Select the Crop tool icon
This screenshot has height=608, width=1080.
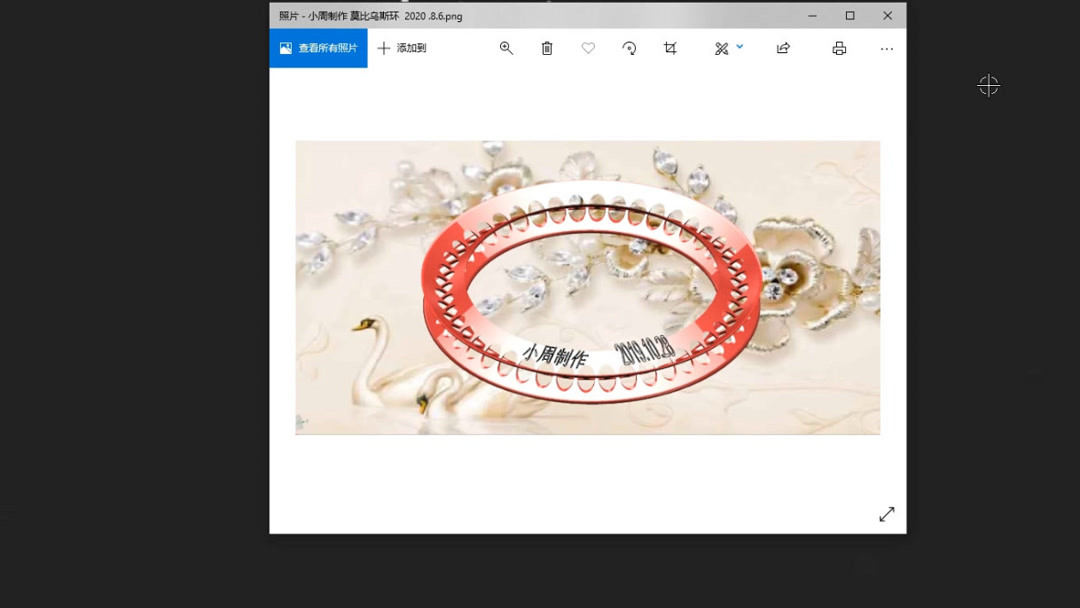tap(670, 47)
